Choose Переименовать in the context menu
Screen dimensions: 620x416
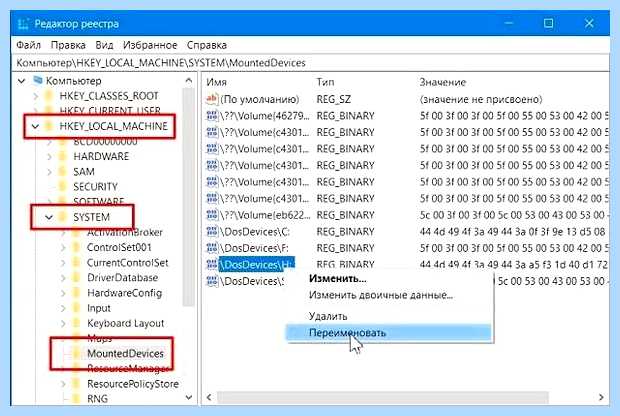point(389,333)
